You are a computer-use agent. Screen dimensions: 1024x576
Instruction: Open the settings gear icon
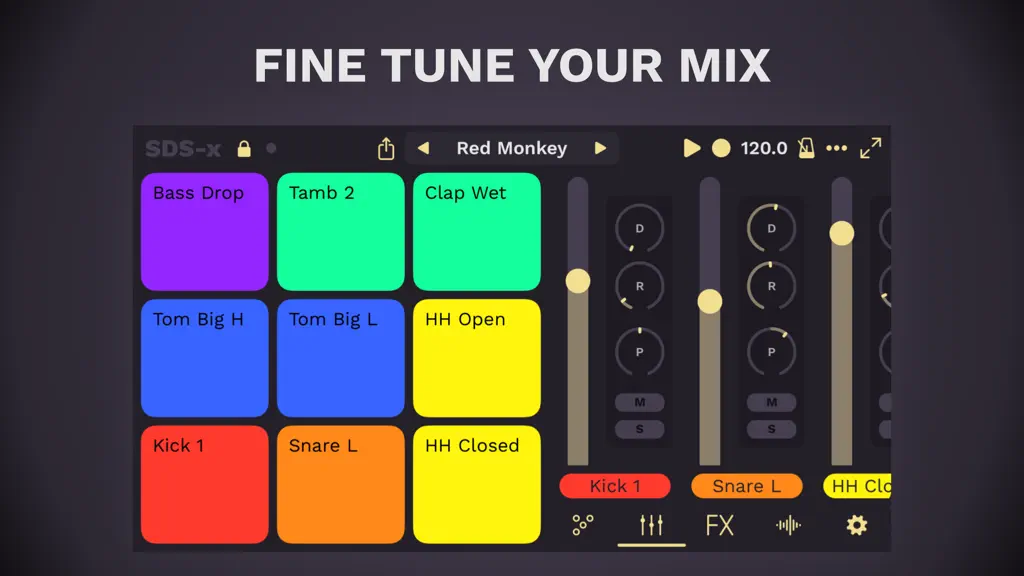point(857,525)
